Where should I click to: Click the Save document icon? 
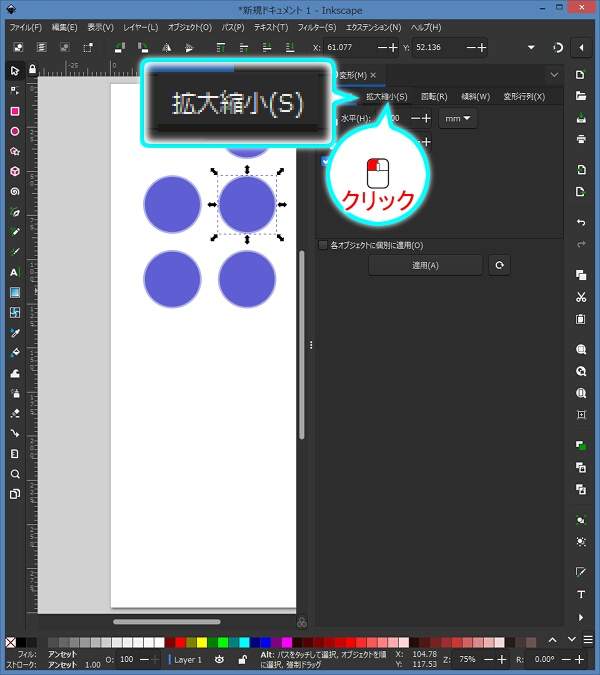(x=581, y=118)
